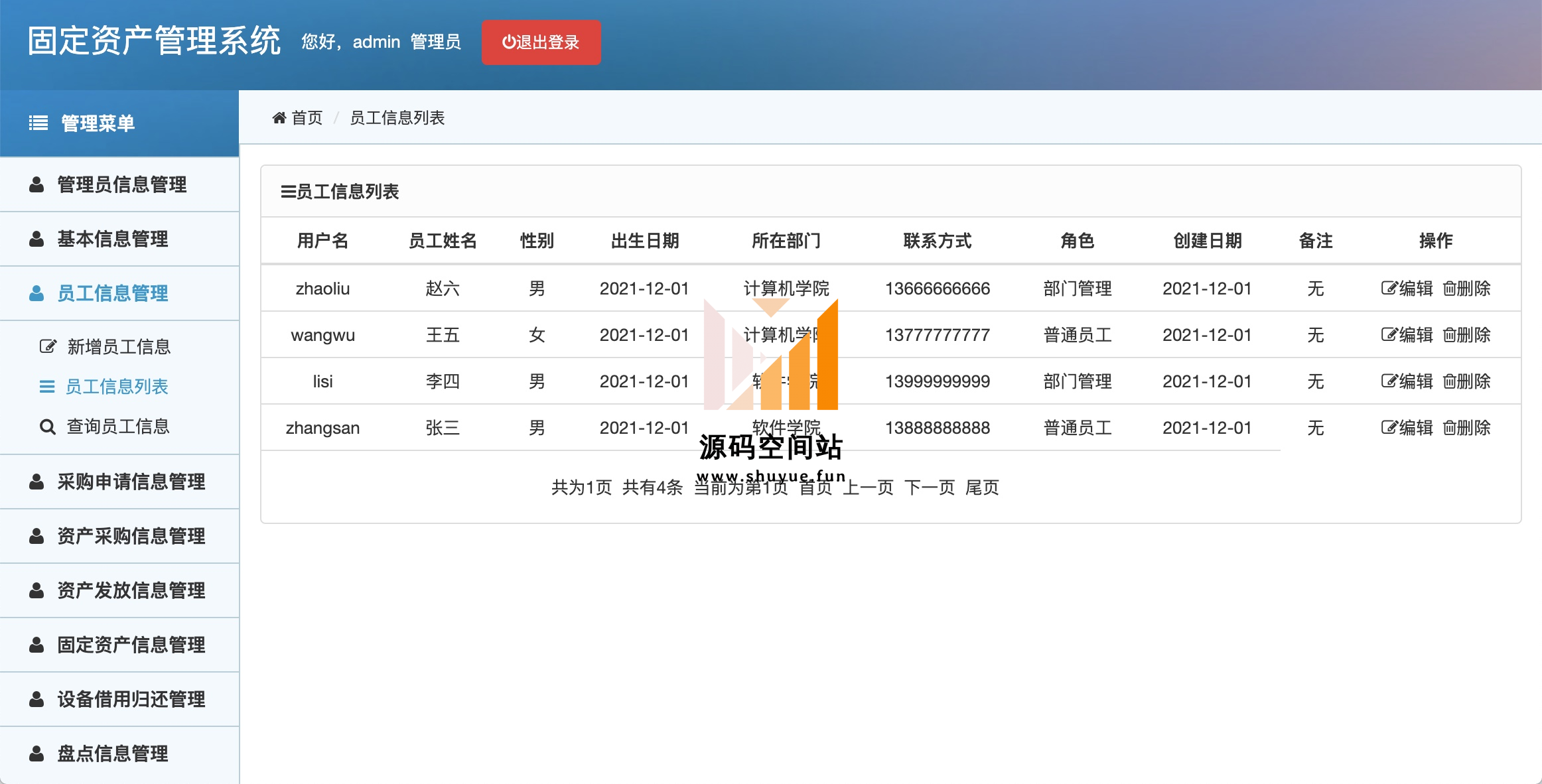Open the 固定资产信息管理 menu item
The height and width of the screenshot is (784, 1542).
pyautogui.click(x=131, y=645)
